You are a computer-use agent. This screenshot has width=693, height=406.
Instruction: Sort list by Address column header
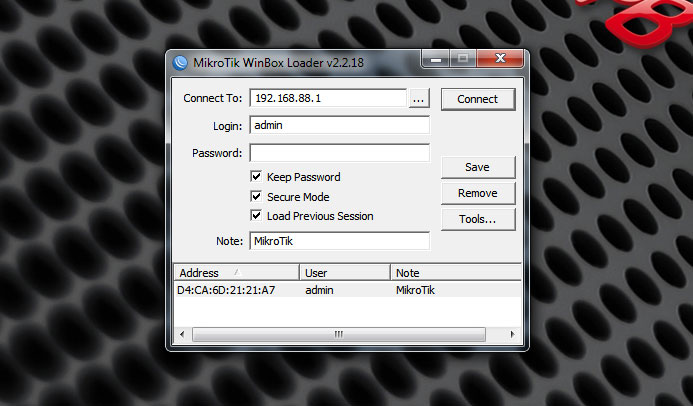pyautogui.click(x=236, y=272)
